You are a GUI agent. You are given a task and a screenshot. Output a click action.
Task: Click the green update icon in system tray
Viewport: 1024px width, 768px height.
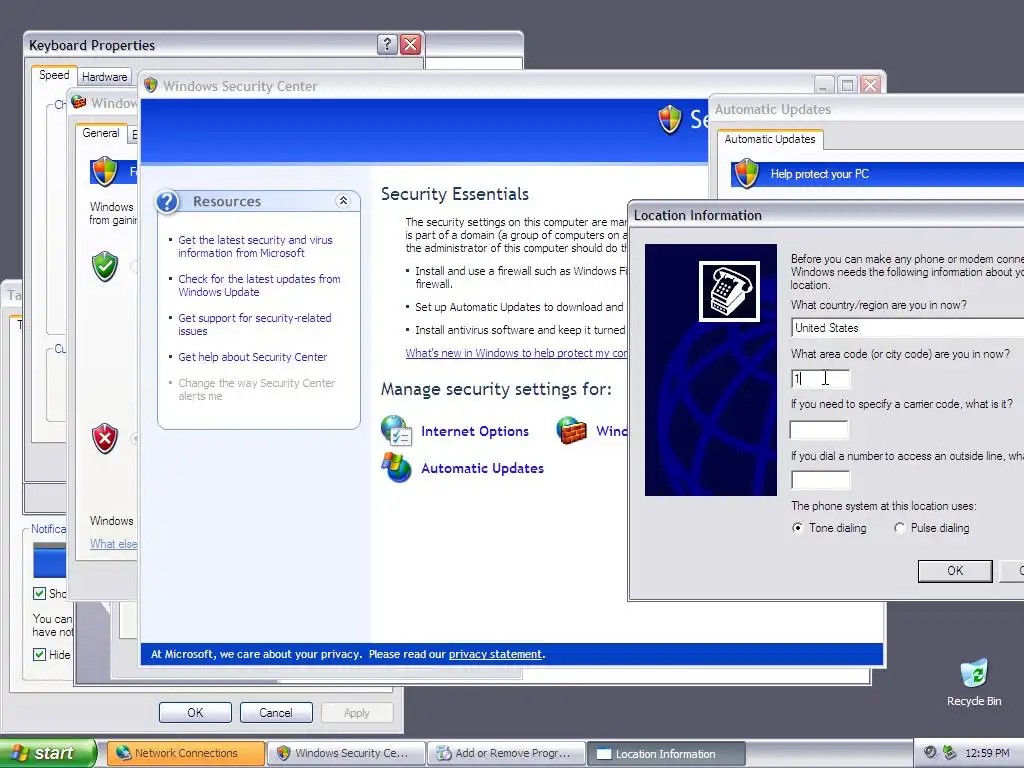[x=950, y=753]
